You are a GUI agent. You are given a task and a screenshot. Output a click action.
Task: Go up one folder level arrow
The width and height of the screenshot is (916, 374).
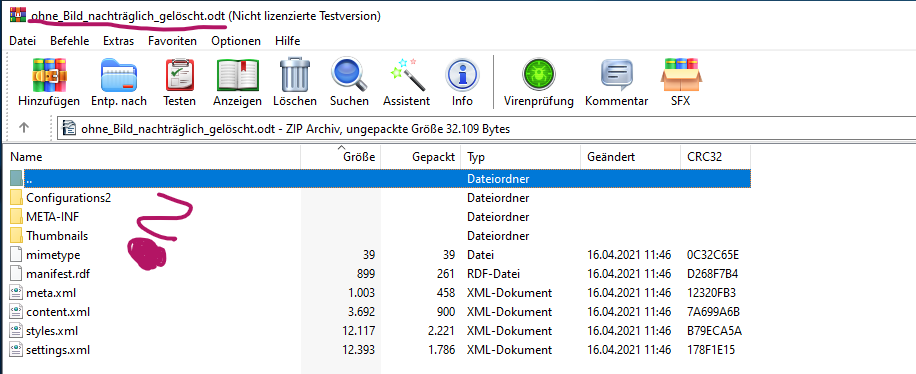point(24,128)
